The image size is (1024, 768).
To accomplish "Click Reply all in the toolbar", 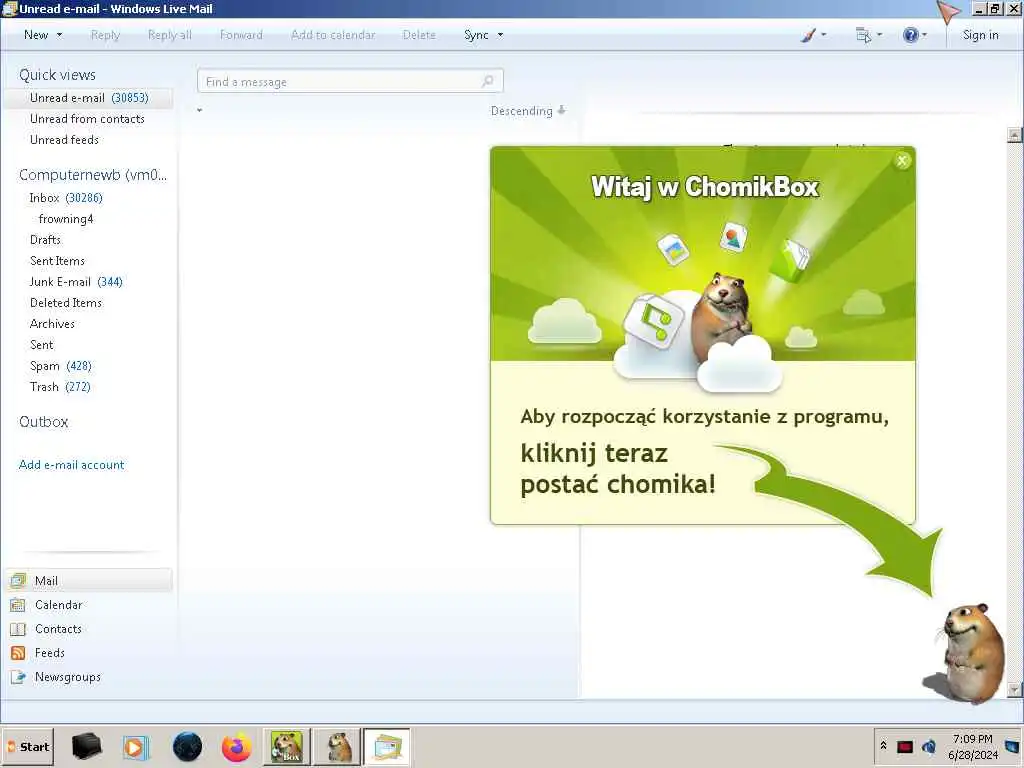I will 170,35.
